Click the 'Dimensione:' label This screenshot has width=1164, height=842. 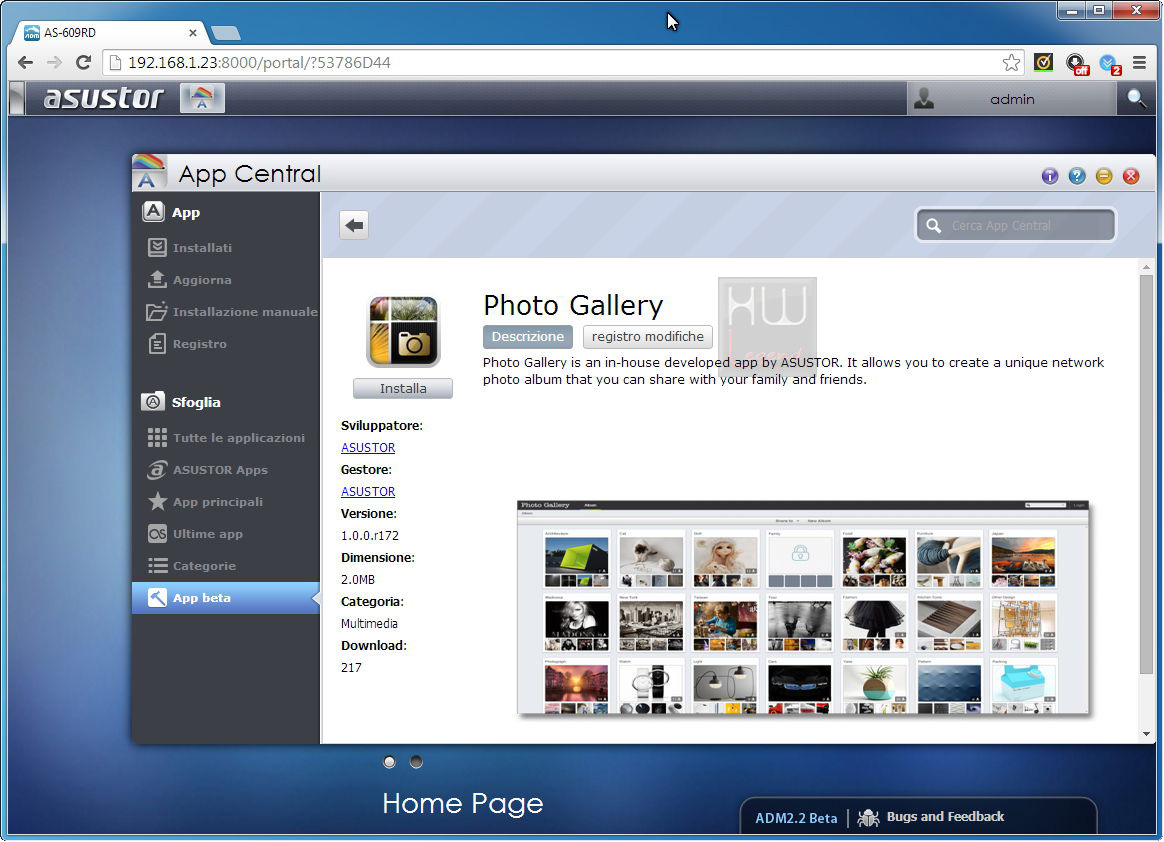point(378,558)
